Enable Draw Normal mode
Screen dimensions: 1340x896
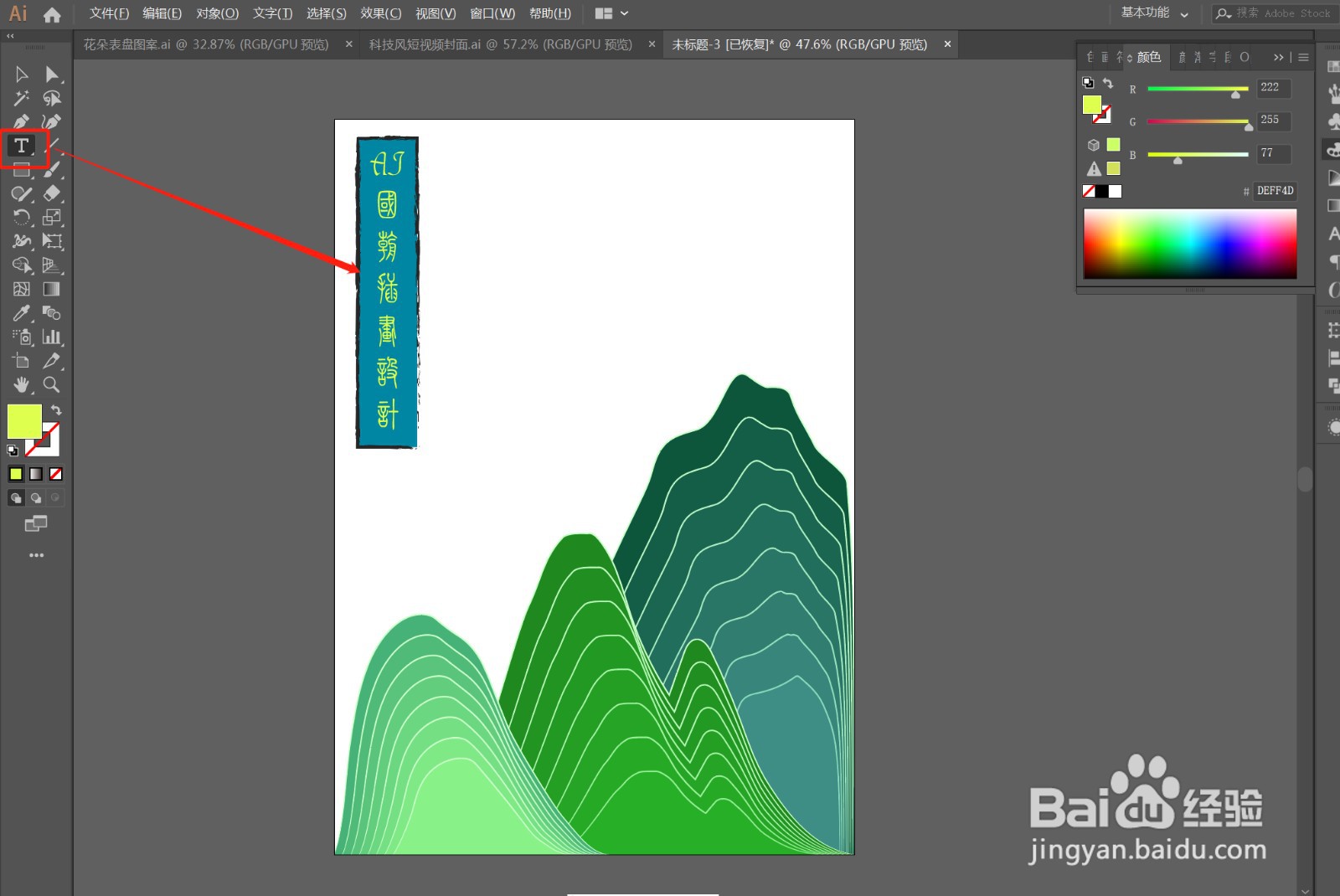tap(16, 498)
